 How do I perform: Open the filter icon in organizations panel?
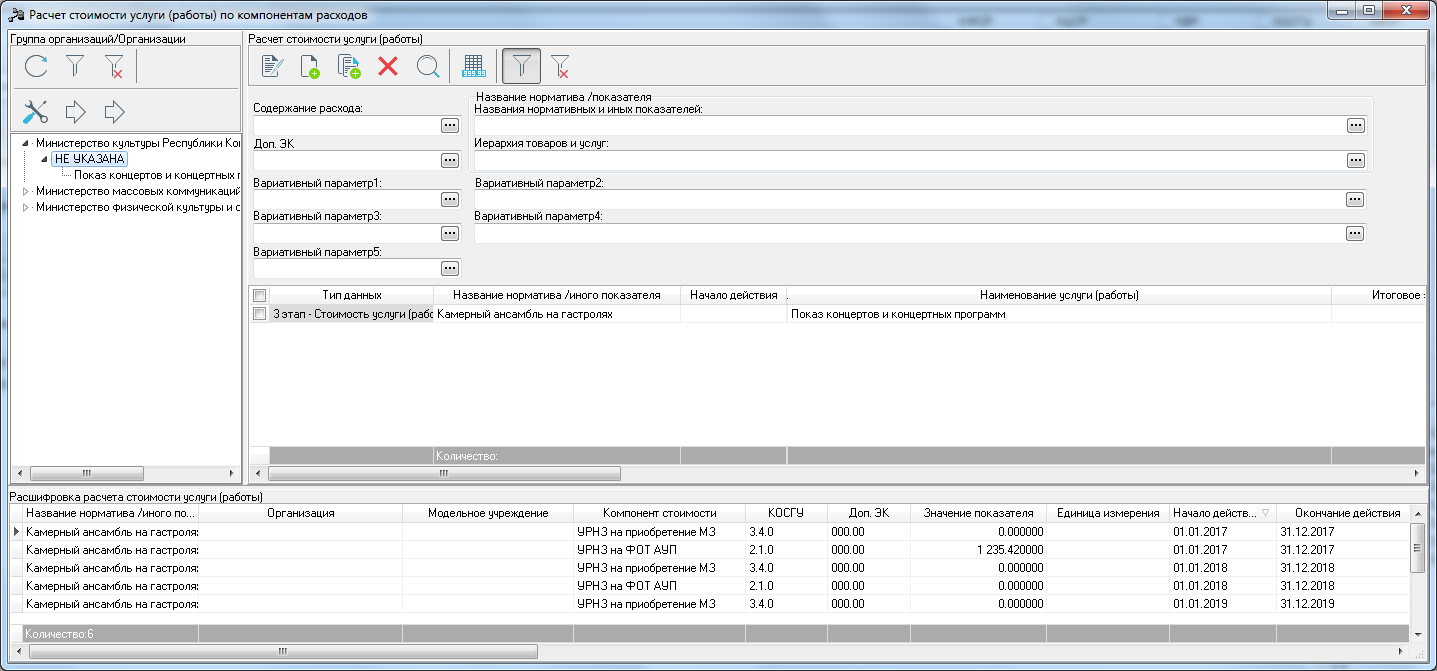point(75,67)
